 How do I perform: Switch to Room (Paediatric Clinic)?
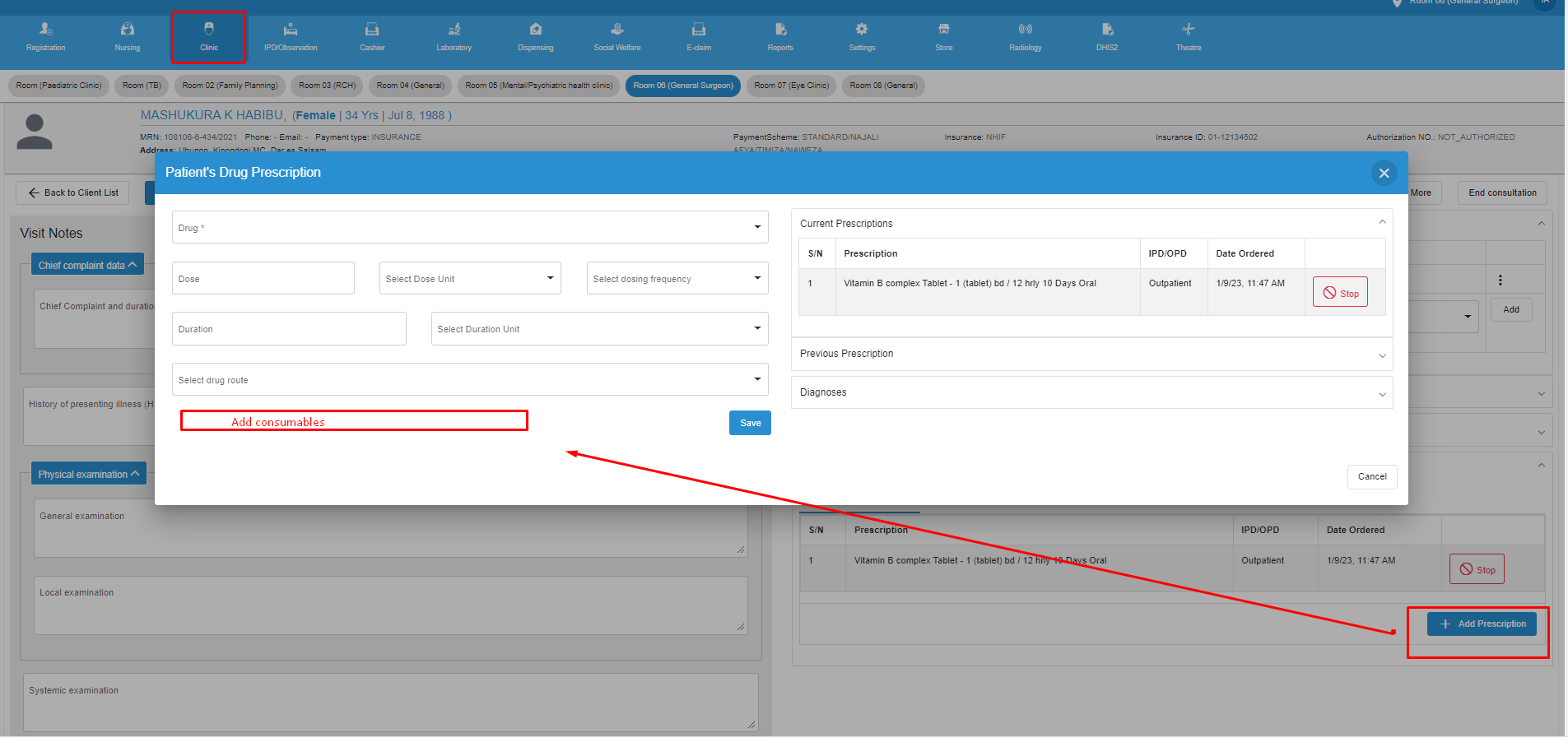click(x=58, y=86)
